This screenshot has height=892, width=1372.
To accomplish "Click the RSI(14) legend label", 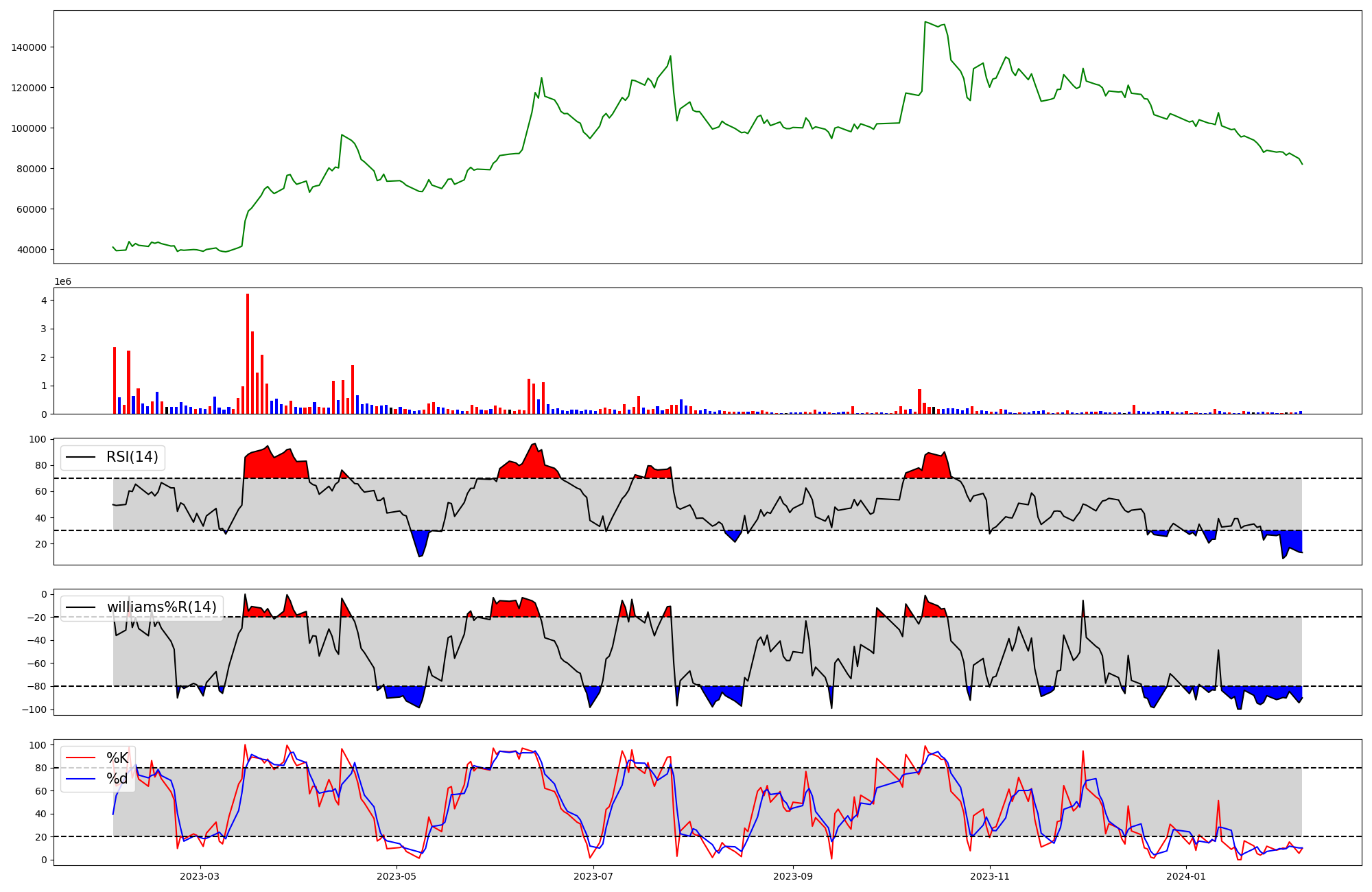I will [x=132, y=457].
